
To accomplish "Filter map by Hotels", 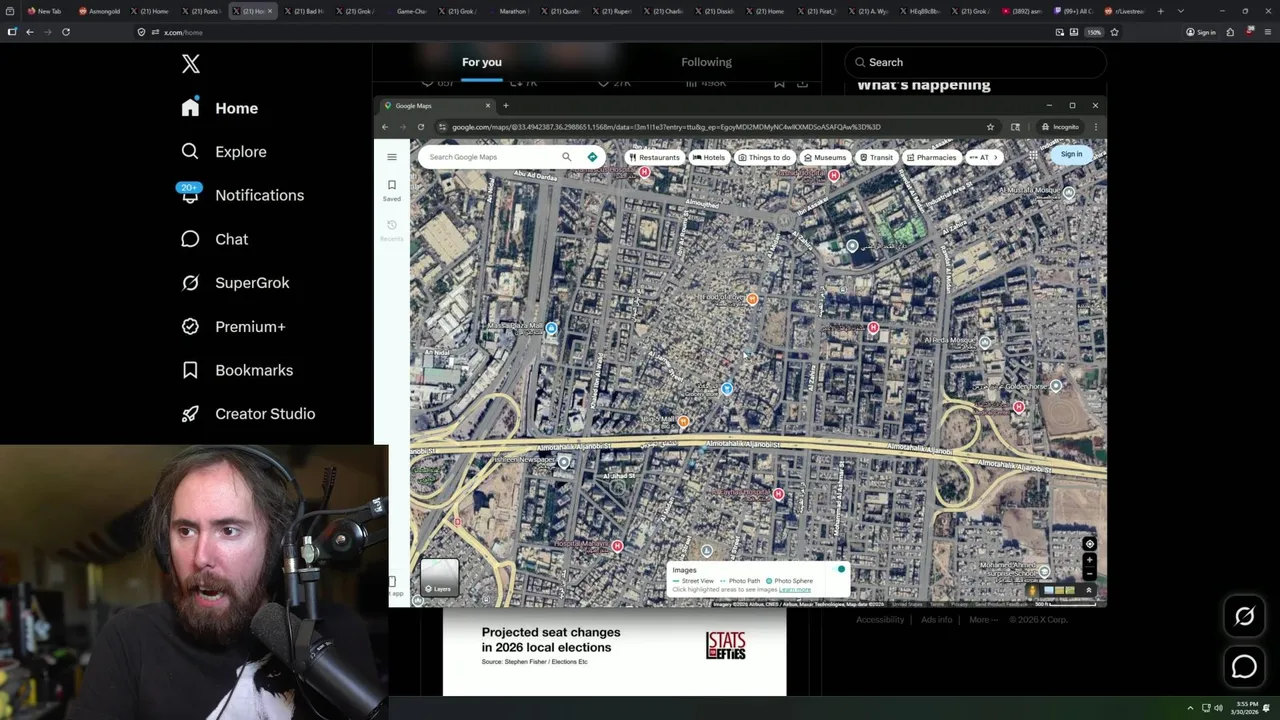I will [709, 157].
